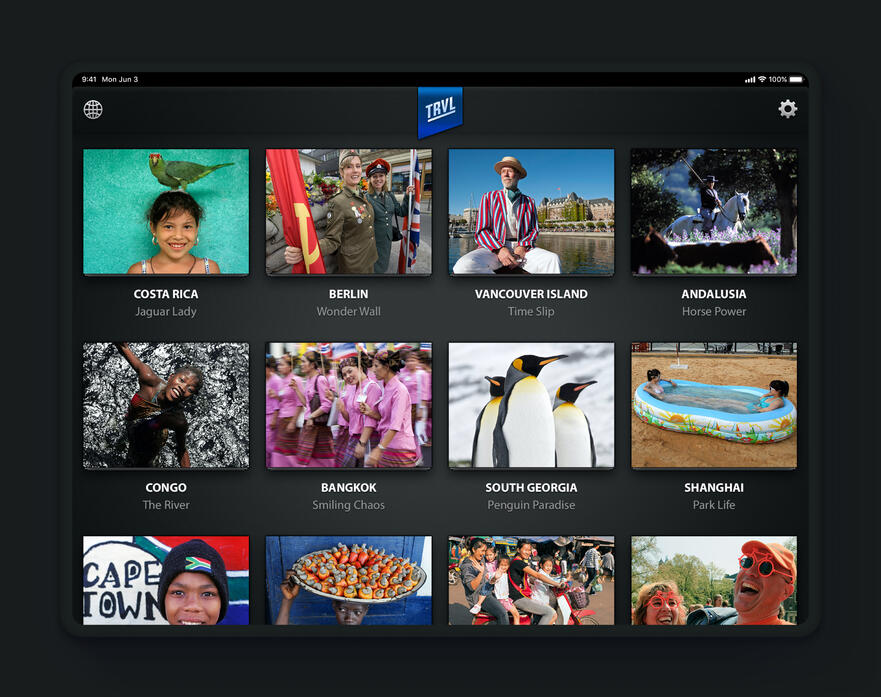
Task: Open the Costa Rica Jaguar Lady photo
Action: [x=166, y=212]
